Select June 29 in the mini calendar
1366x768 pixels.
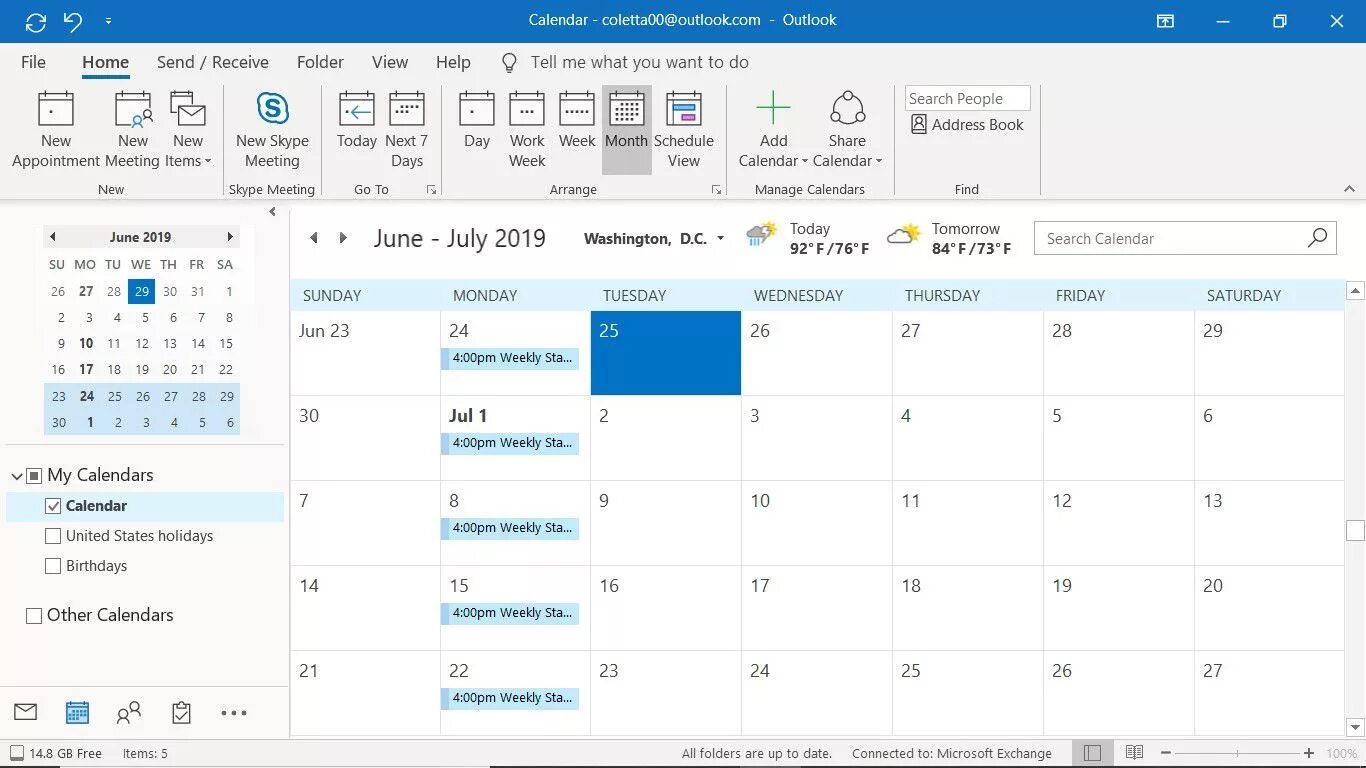click(x=227, y=396)
